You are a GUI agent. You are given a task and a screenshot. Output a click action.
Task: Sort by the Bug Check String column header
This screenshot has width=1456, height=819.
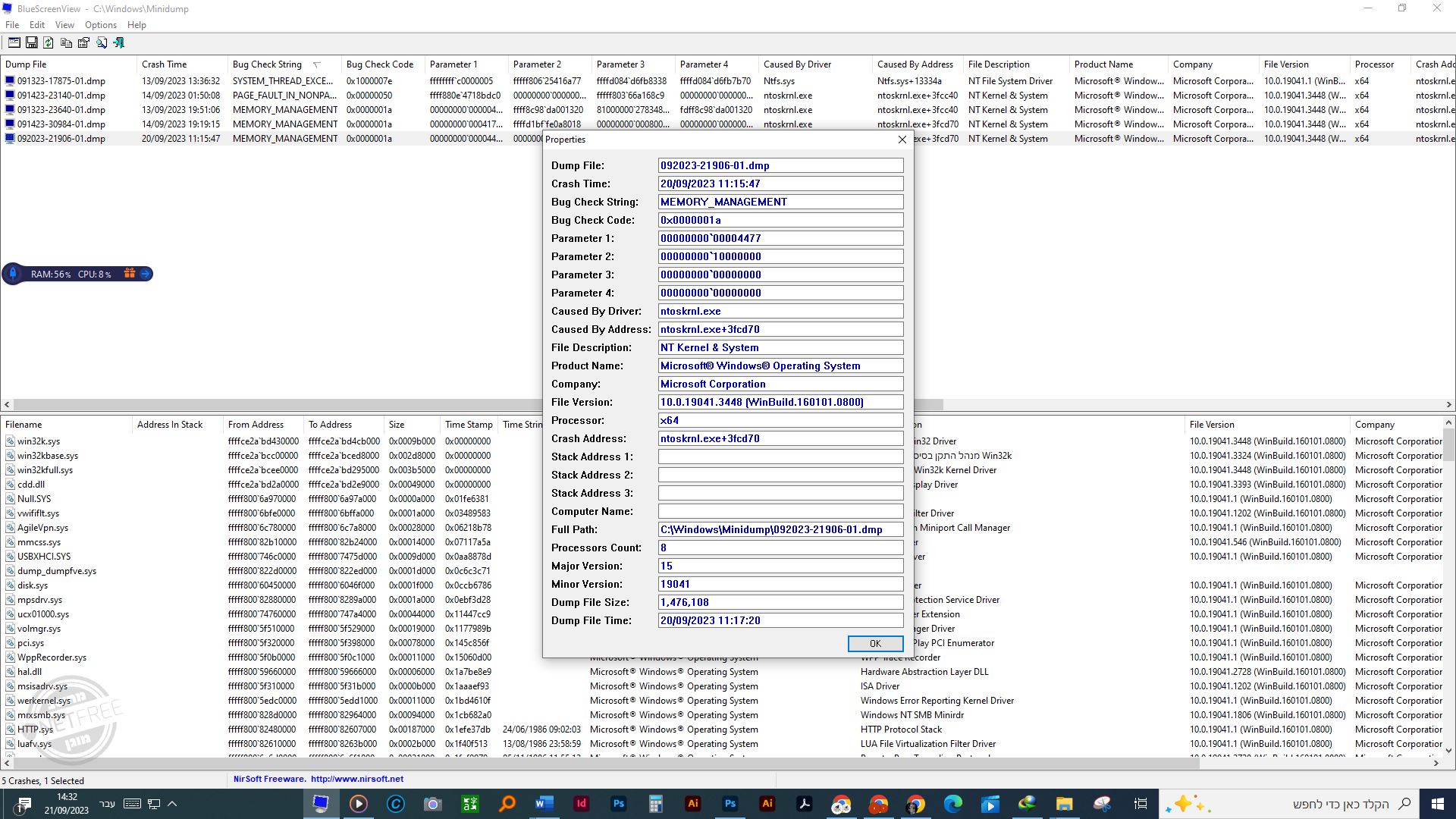coord(284,64)
